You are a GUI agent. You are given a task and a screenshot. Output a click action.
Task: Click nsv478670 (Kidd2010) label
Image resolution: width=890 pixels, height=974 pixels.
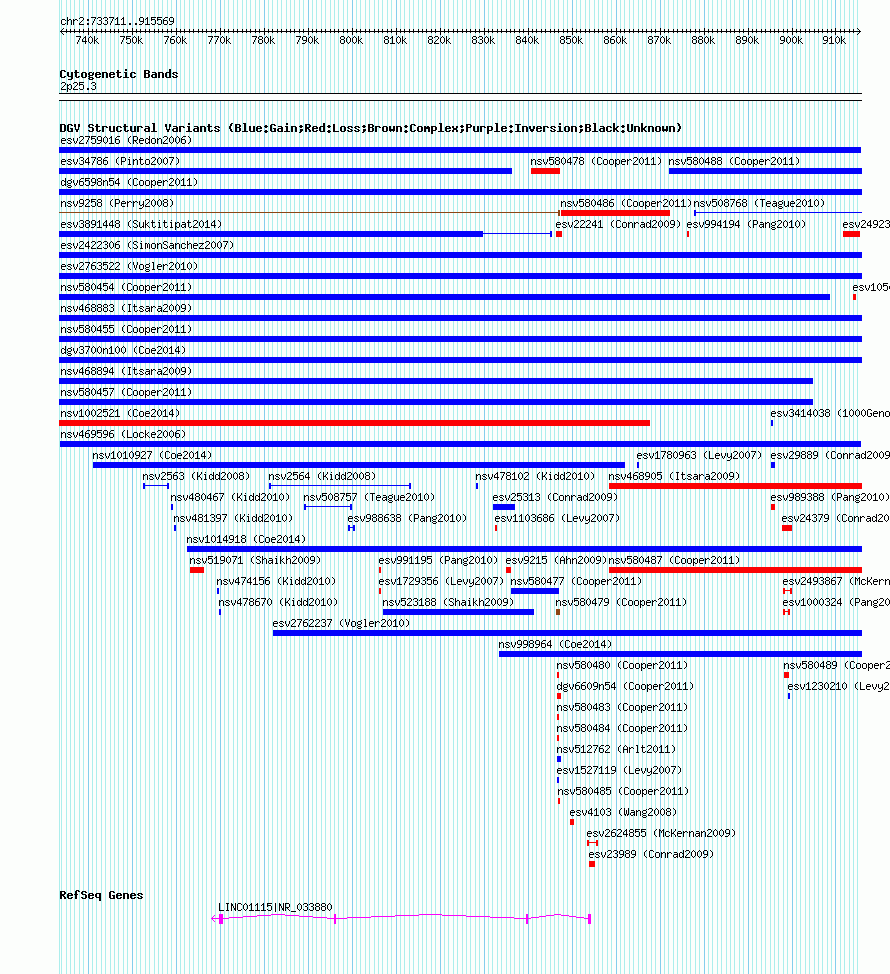pos(278,603)
